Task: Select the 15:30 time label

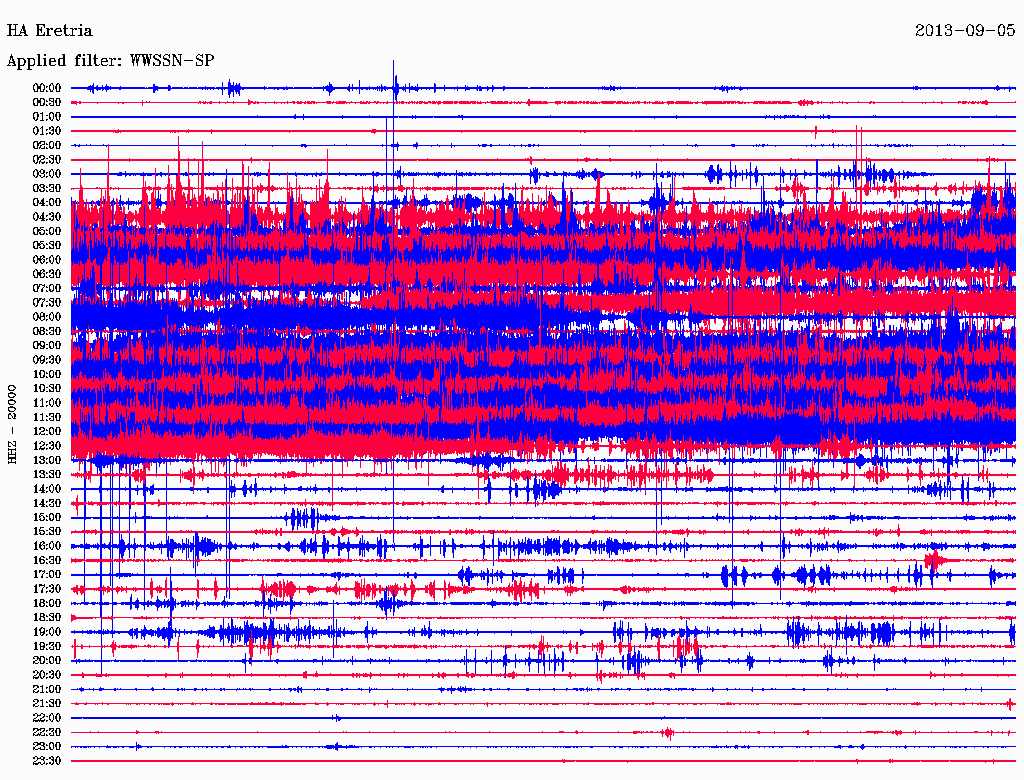Action: click(x=47, y=532)
